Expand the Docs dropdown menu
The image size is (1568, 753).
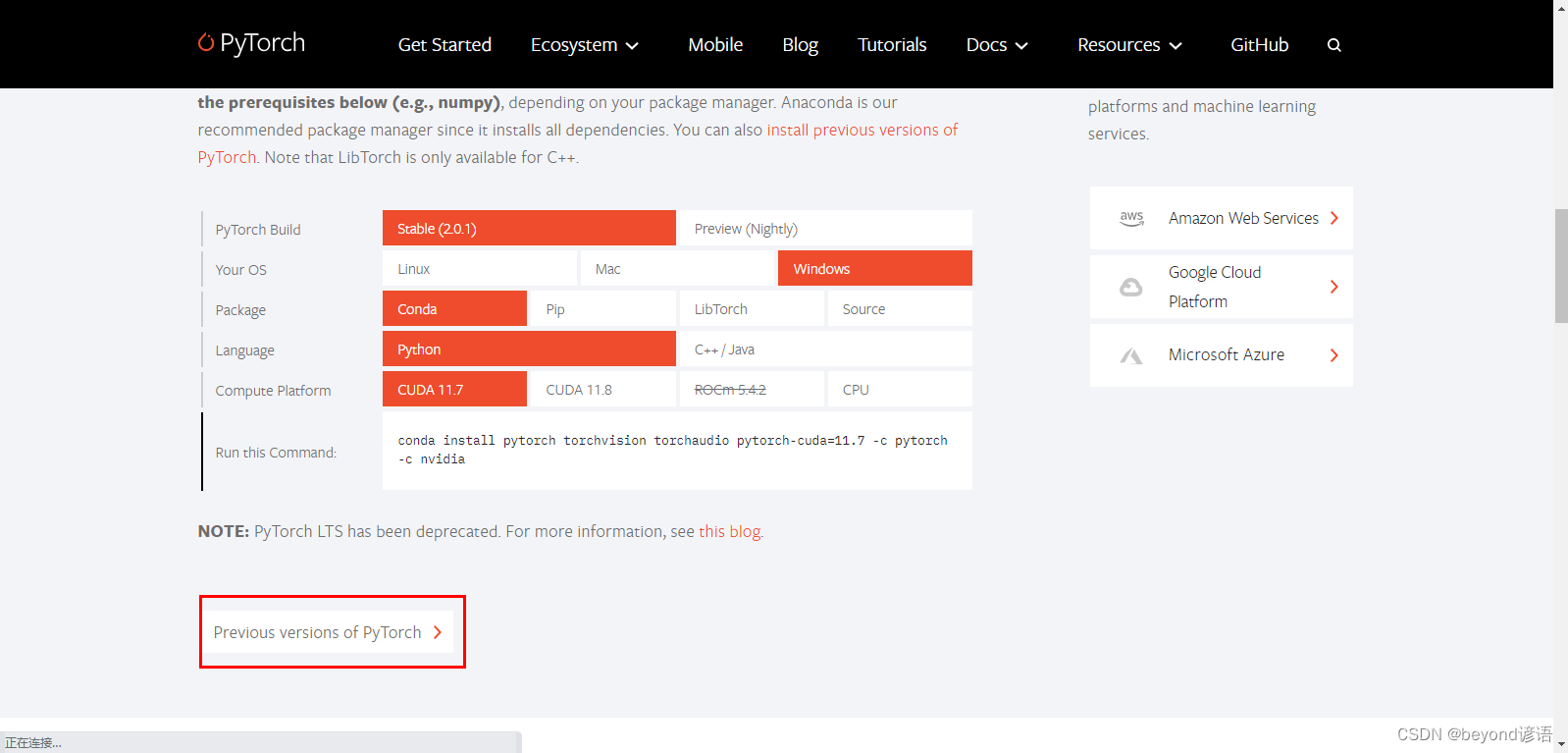(997, 45)
